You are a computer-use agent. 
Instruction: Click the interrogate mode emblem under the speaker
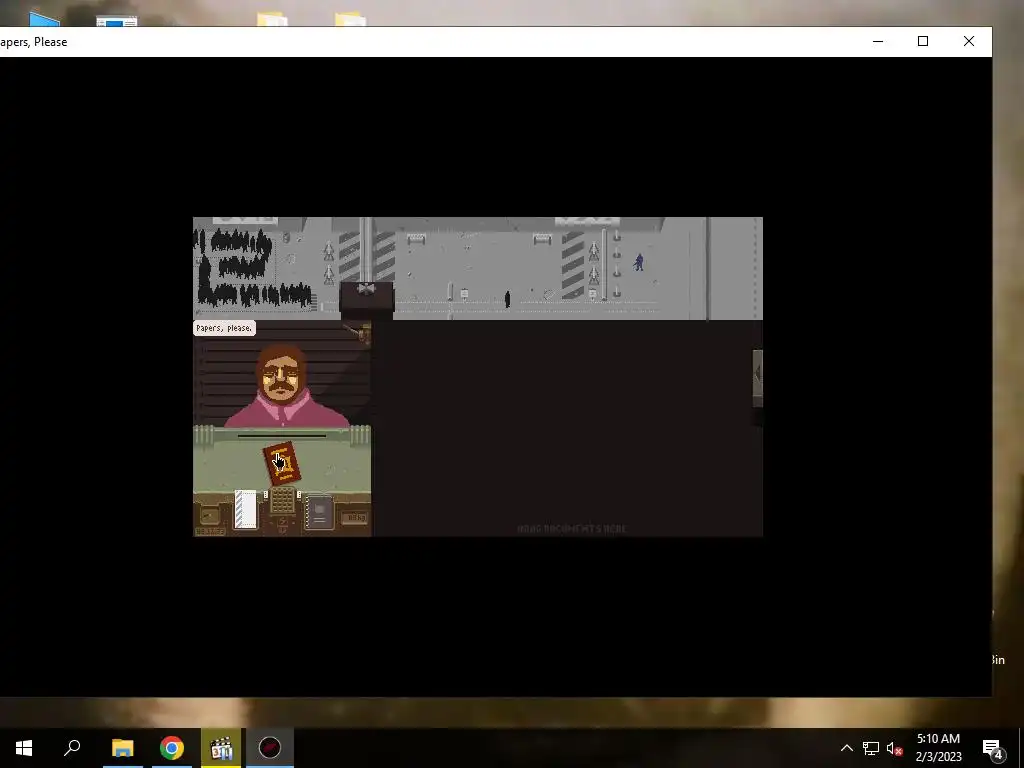(x=282, y=524)
